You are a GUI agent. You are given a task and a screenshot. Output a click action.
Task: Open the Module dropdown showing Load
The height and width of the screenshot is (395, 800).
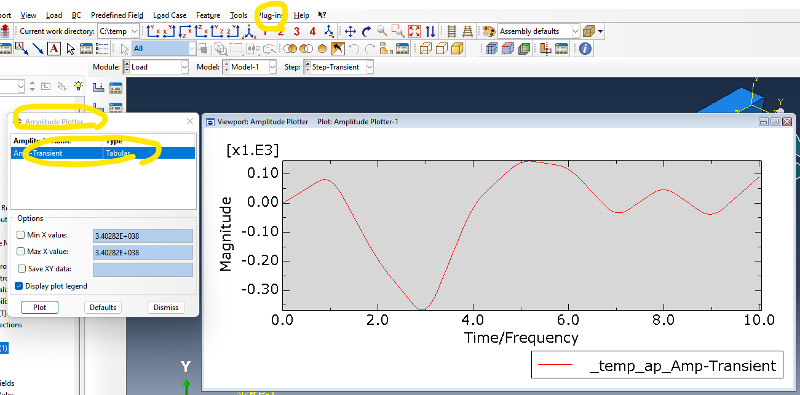pyautogui.click(x=155, y=67)
